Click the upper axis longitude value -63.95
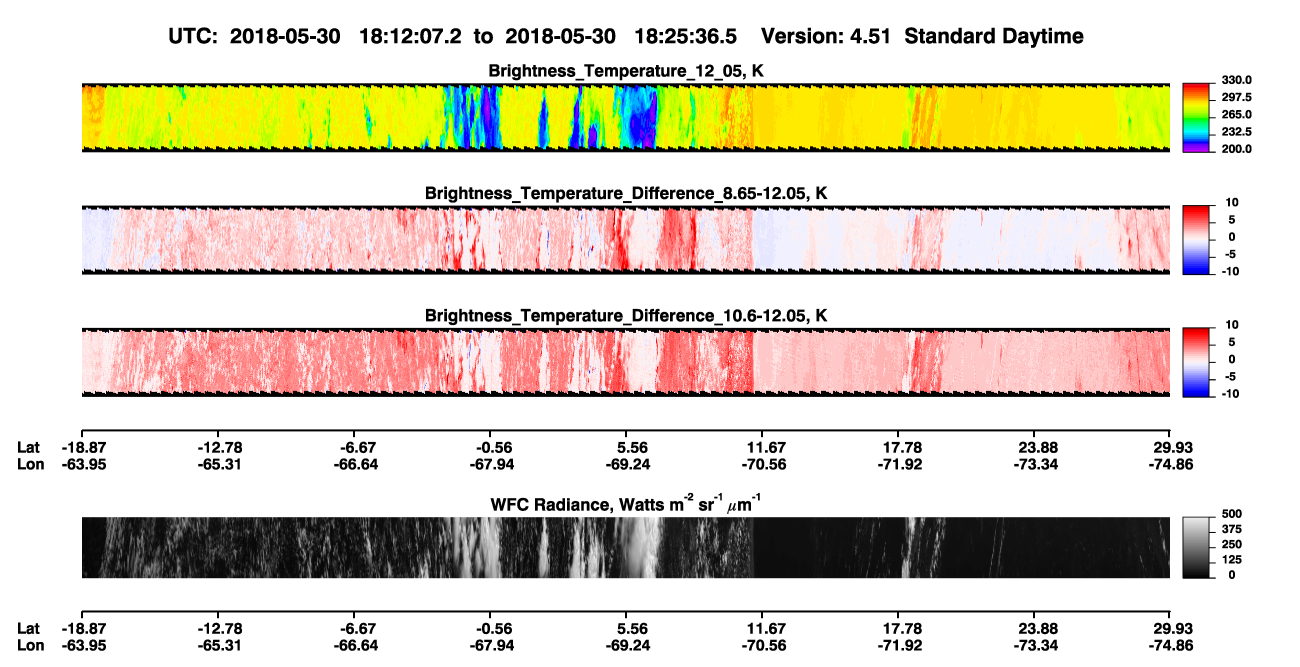 pyautogui.click(x=82, y=464)
